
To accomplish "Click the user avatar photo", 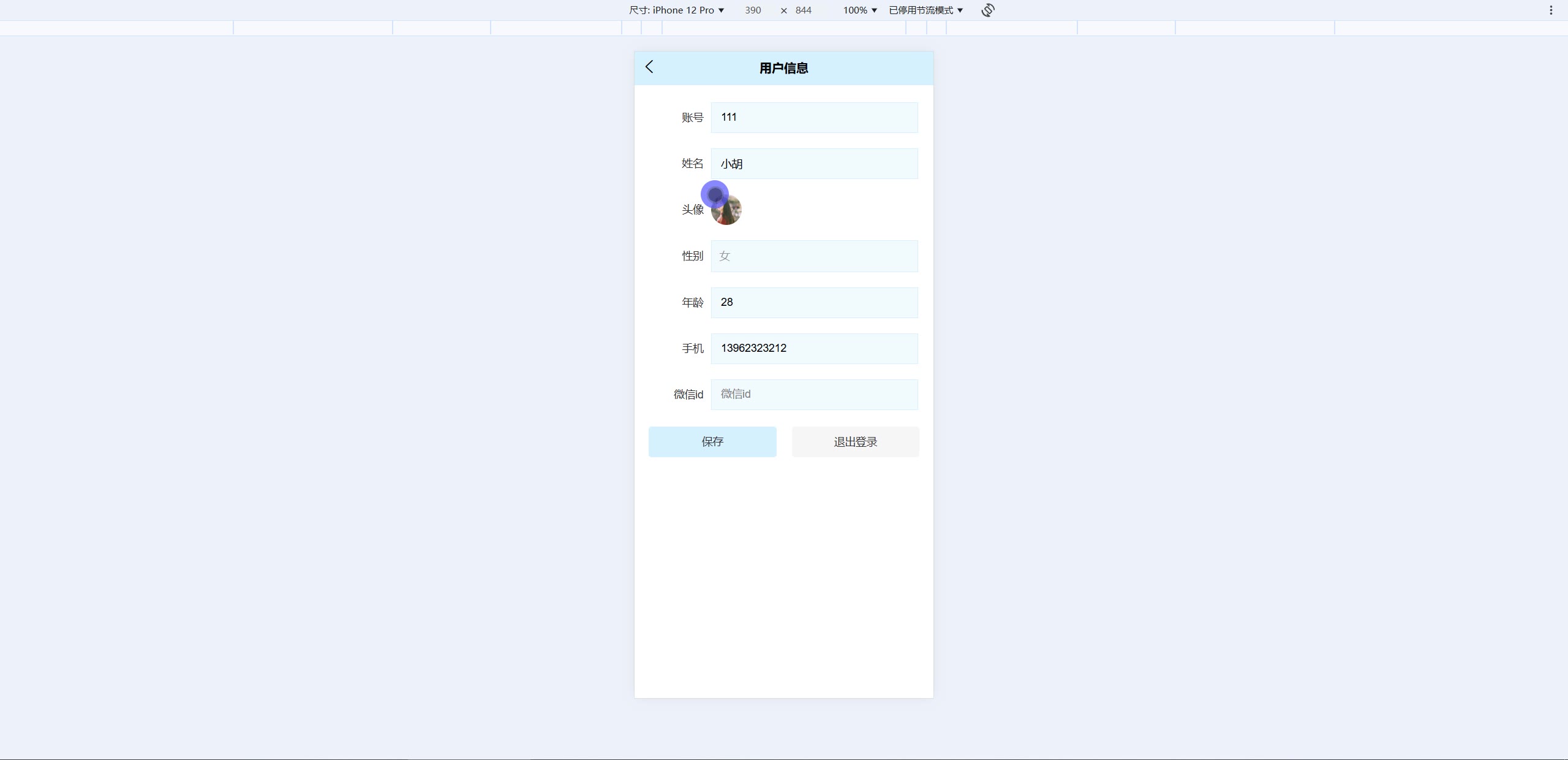I will pyautogui.click(x=727, y=210).
